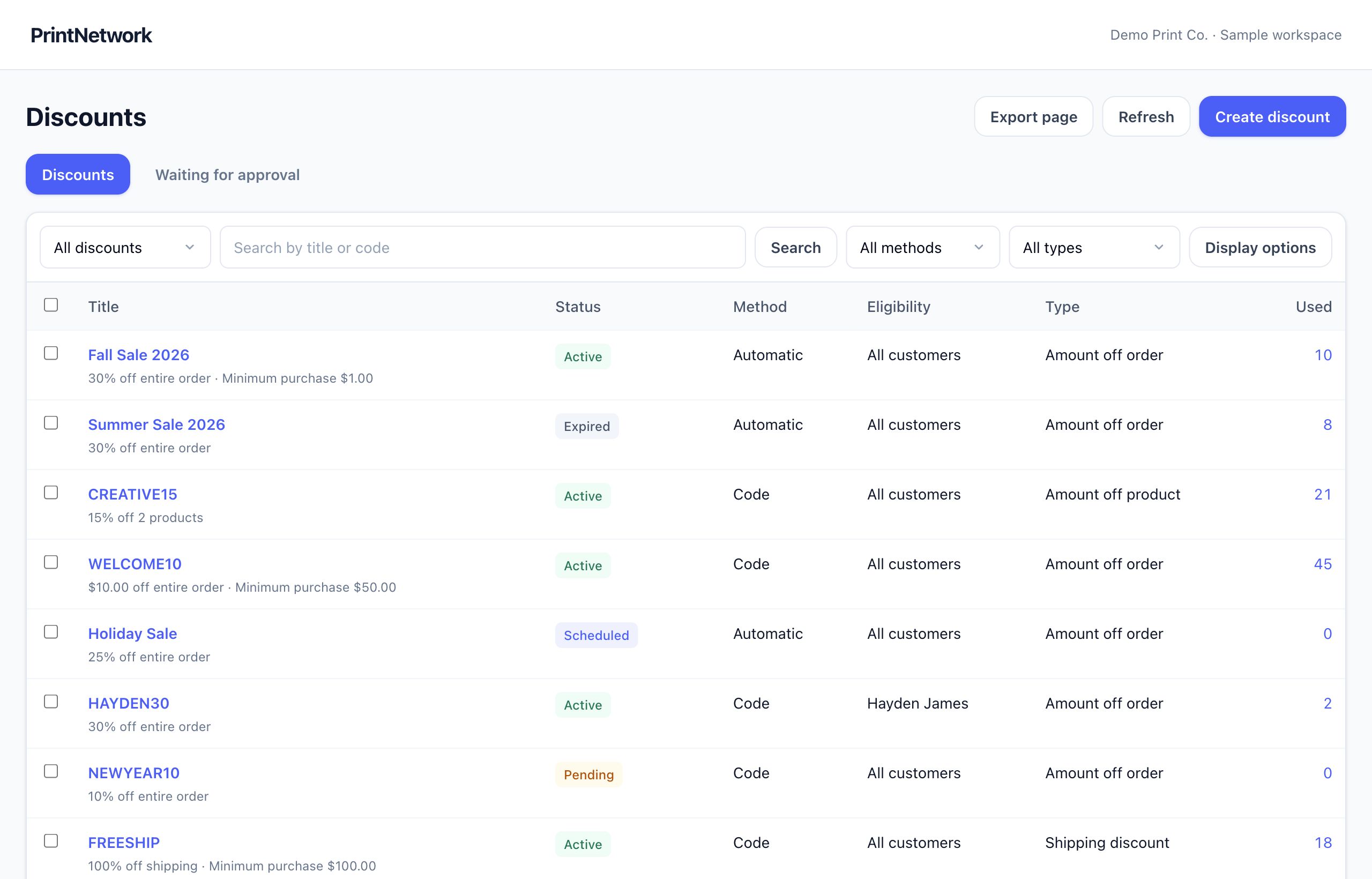
Task: Check the Fall Sale 2026 row checkbox
Action: (51, 353)
